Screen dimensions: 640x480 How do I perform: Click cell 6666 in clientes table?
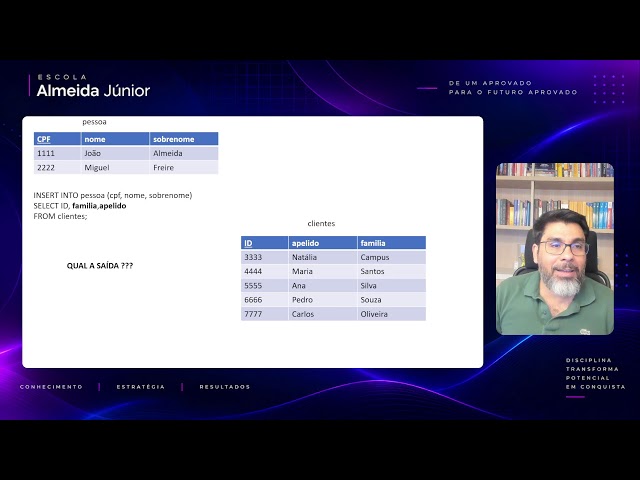(264, 300)
